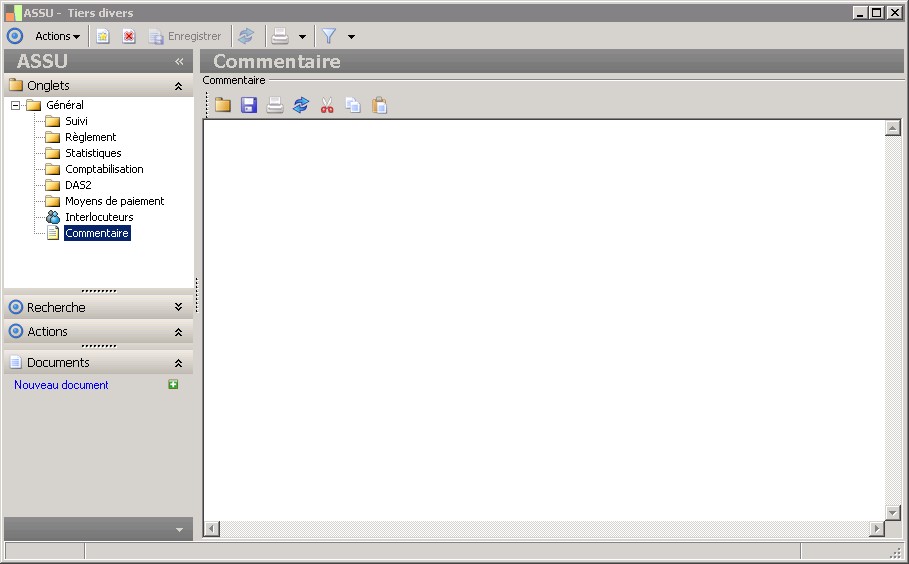Click the blue circle icon beside Recherche
This screenshot has height=564, width=909.
[16, 307]
